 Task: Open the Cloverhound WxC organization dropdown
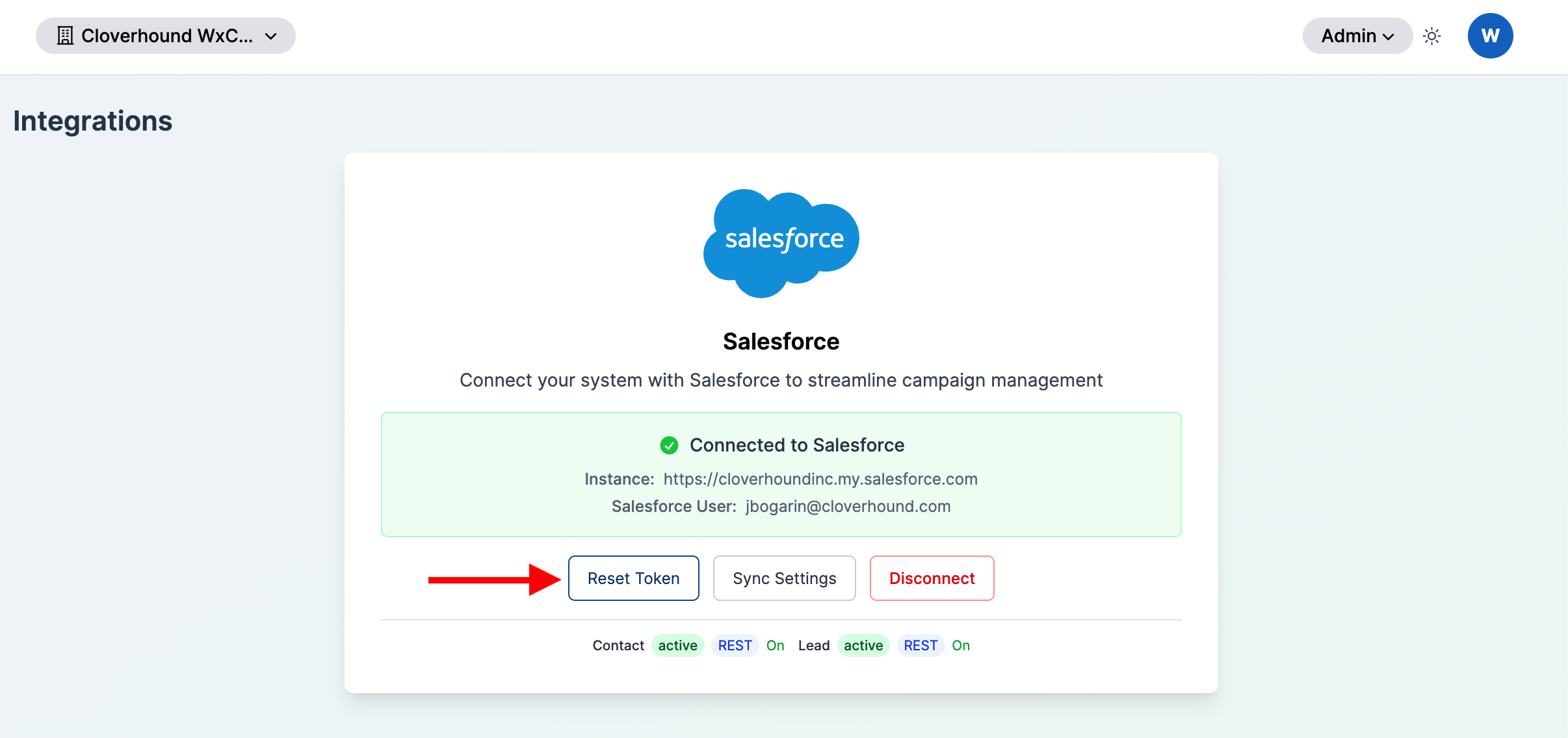tap(165, 36)
